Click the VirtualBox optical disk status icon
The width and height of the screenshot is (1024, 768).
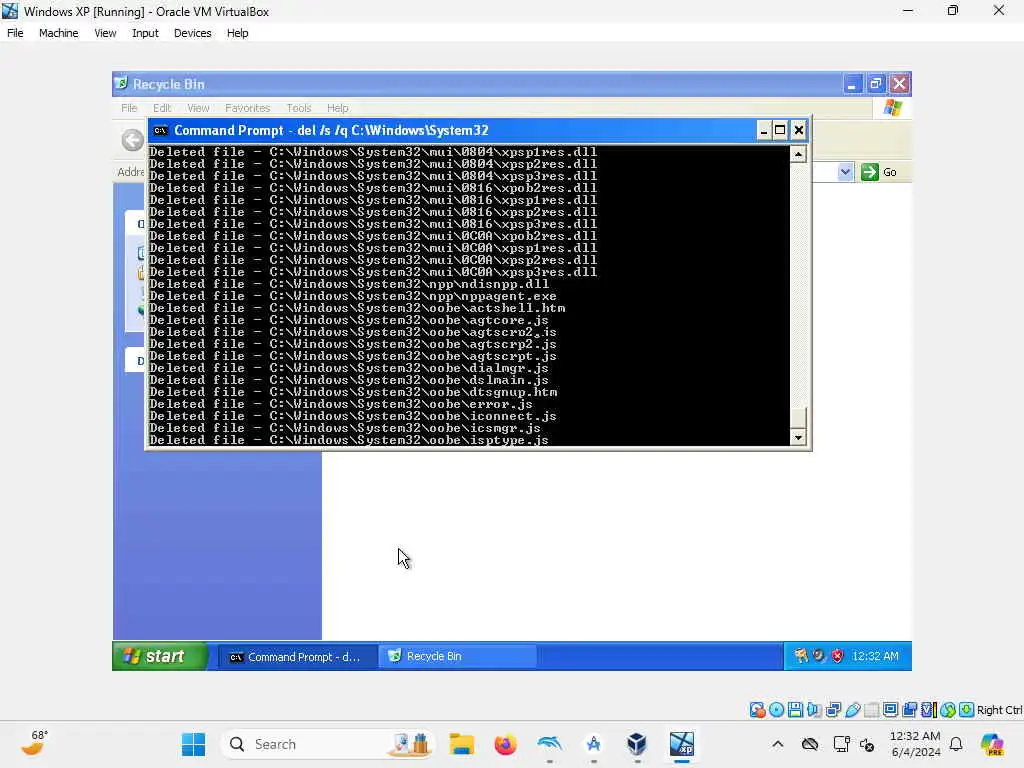click(x=776, y=710)
